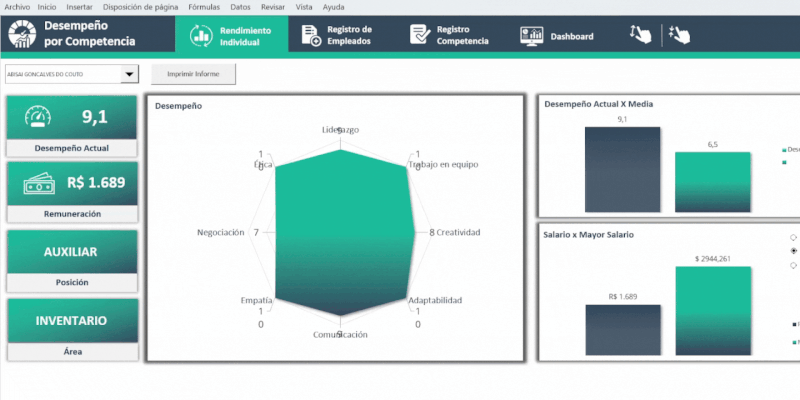Screen dimensions: 800x400
Task: Click the Rendimiento Individual chart icon
Action: 200,36
